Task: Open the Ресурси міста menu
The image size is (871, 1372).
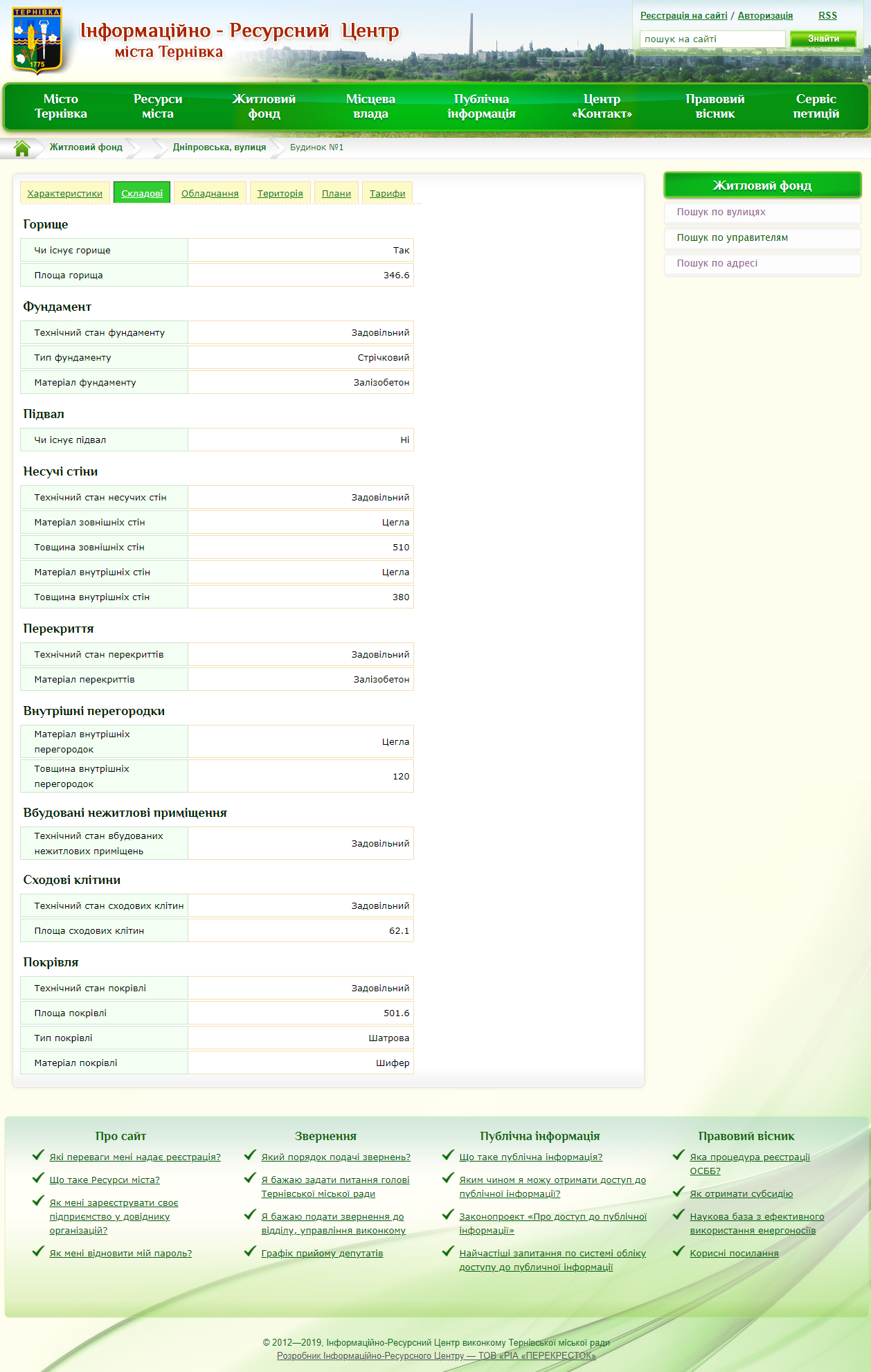Action: 158,106
